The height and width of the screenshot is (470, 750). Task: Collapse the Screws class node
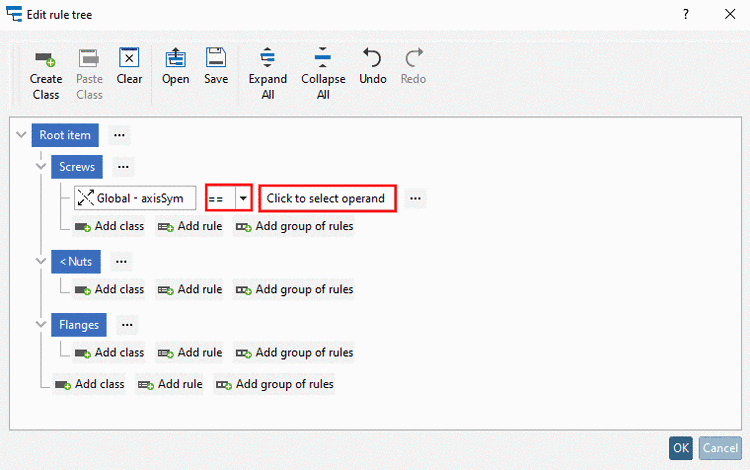[x=41, y=166]
